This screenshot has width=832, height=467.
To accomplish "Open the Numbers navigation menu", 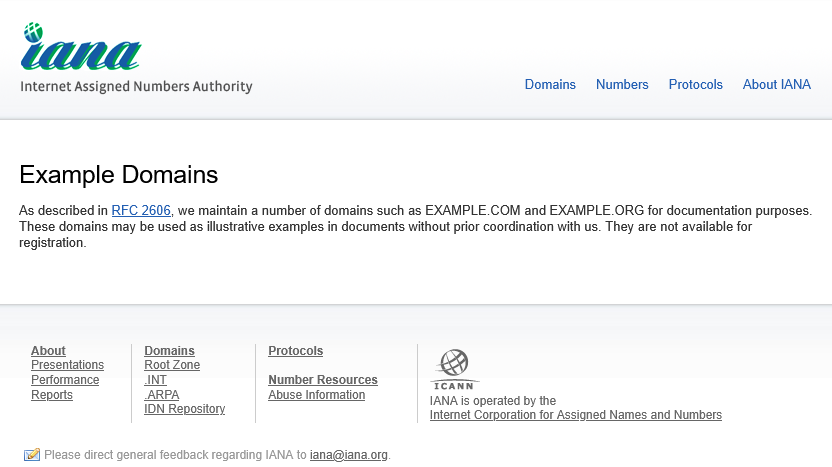I will tap(622, 85).
